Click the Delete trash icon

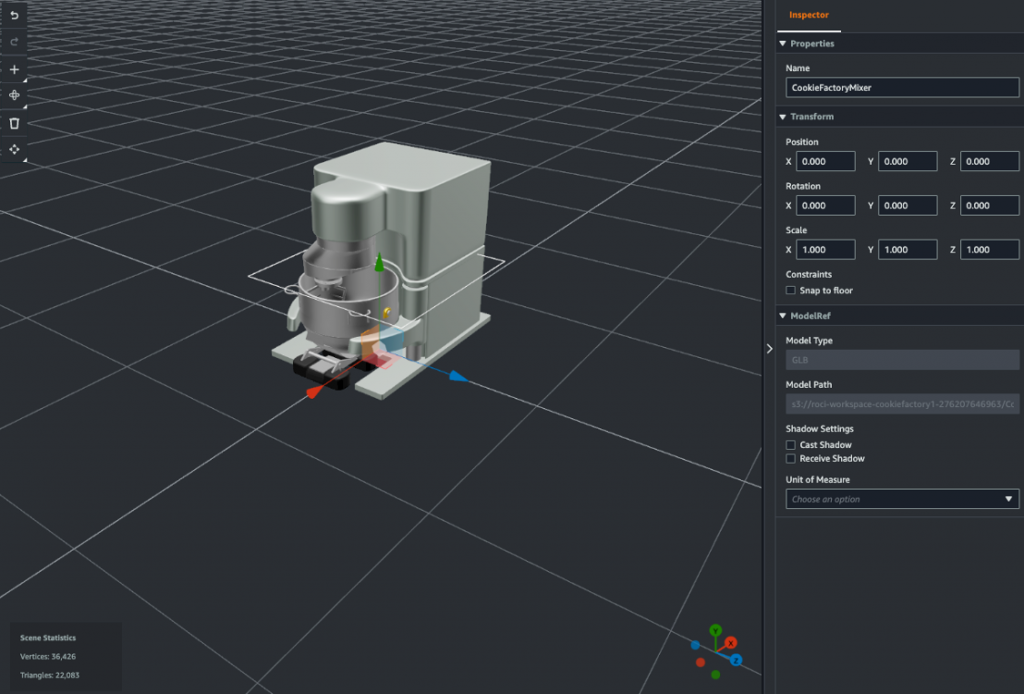click(x=14, y=122)
